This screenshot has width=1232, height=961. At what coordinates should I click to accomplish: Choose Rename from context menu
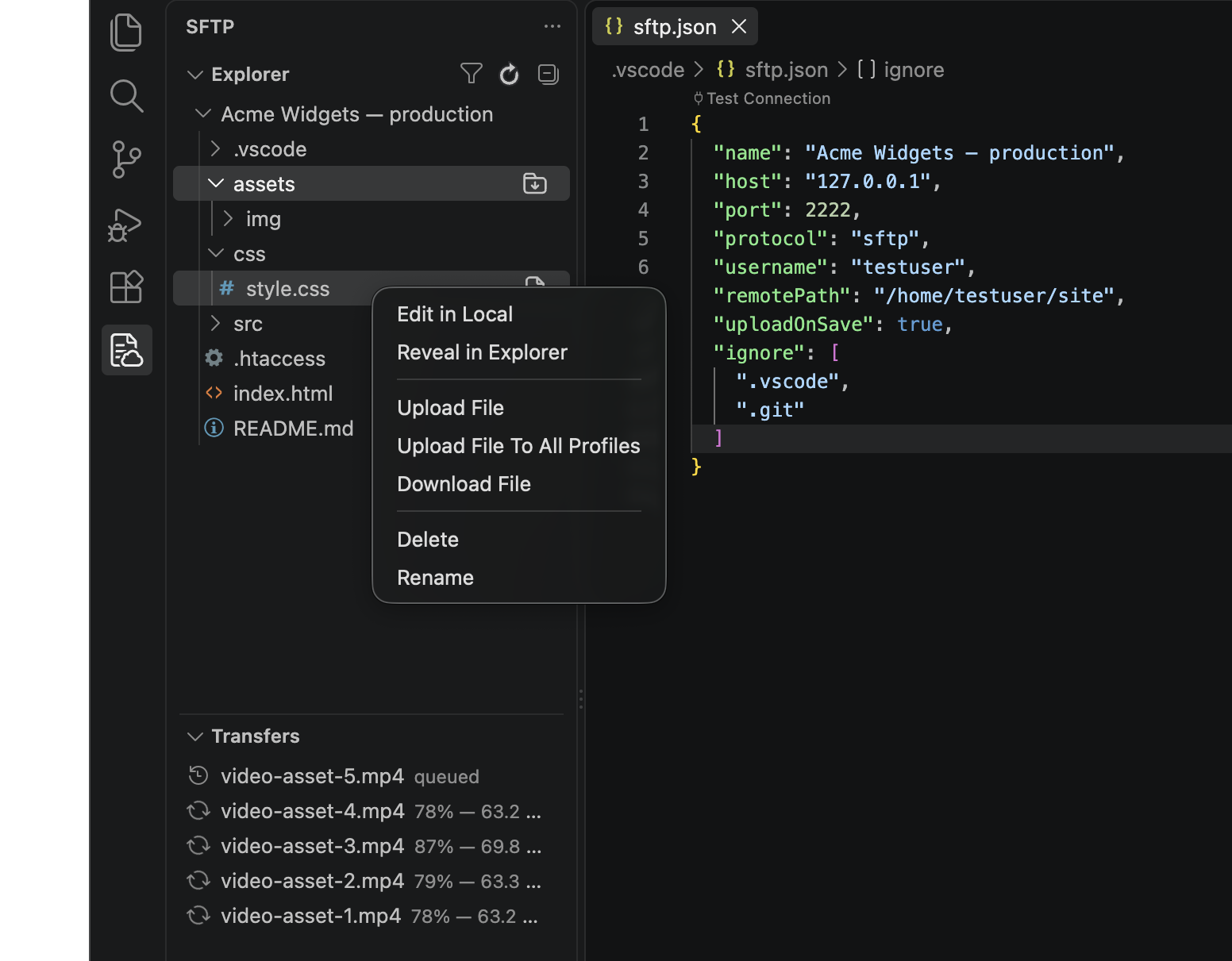pos(519,578)
